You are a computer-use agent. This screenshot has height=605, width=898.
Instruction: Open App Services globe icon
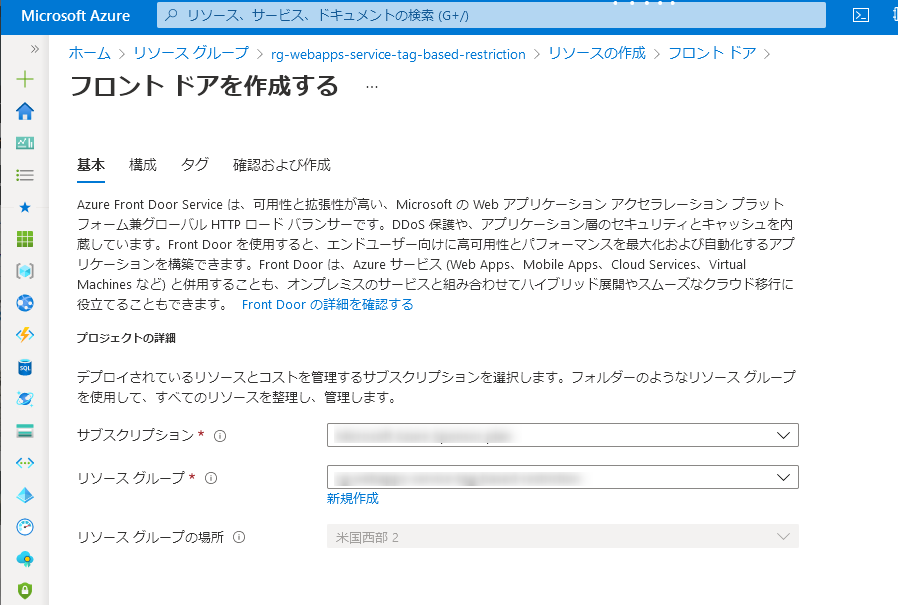[x=25, y=303]
